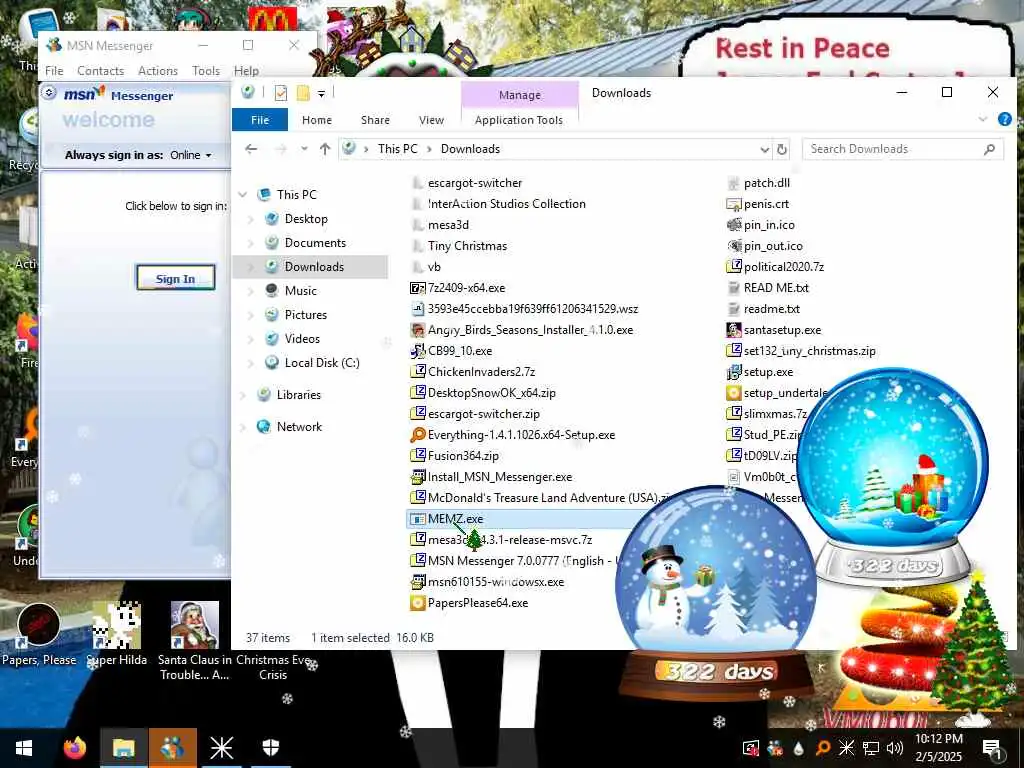Viewport: 1024px width, 768px height.
Task: Click Explorer Help question mark icon
Action: (x=1004, y=120)
